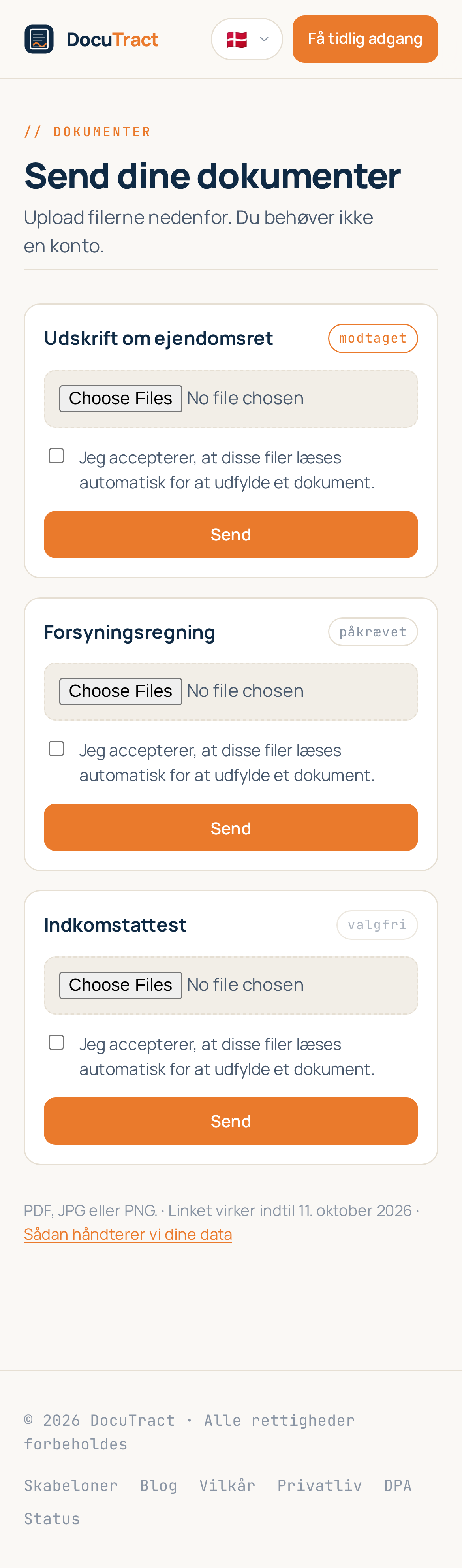
Task: Open the Status footer link
Action: [53, 1519]
